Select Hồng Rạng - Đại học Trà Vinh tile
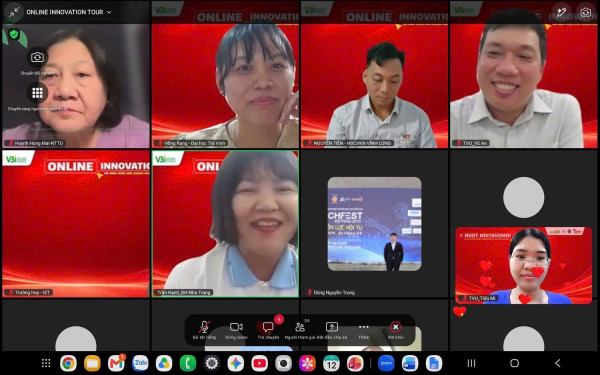600x375 pixels. (x=225, y=74)
